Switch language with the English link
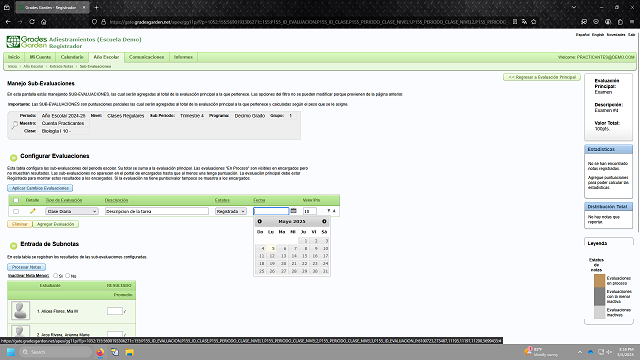Viewport: 640px width, 360px height. (598, 35)
